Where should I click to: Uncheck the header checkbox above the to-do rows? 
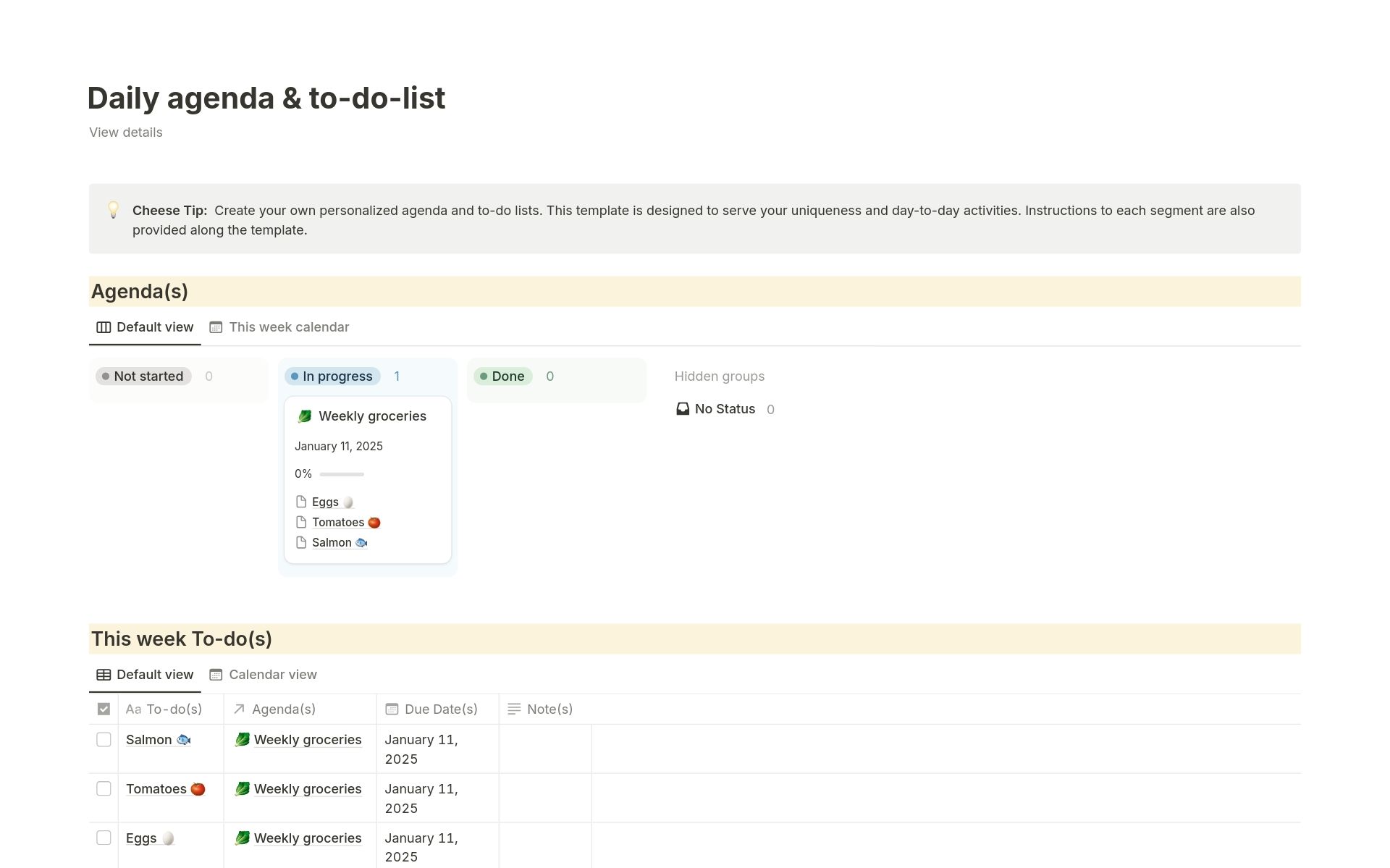tap(104, 709)
